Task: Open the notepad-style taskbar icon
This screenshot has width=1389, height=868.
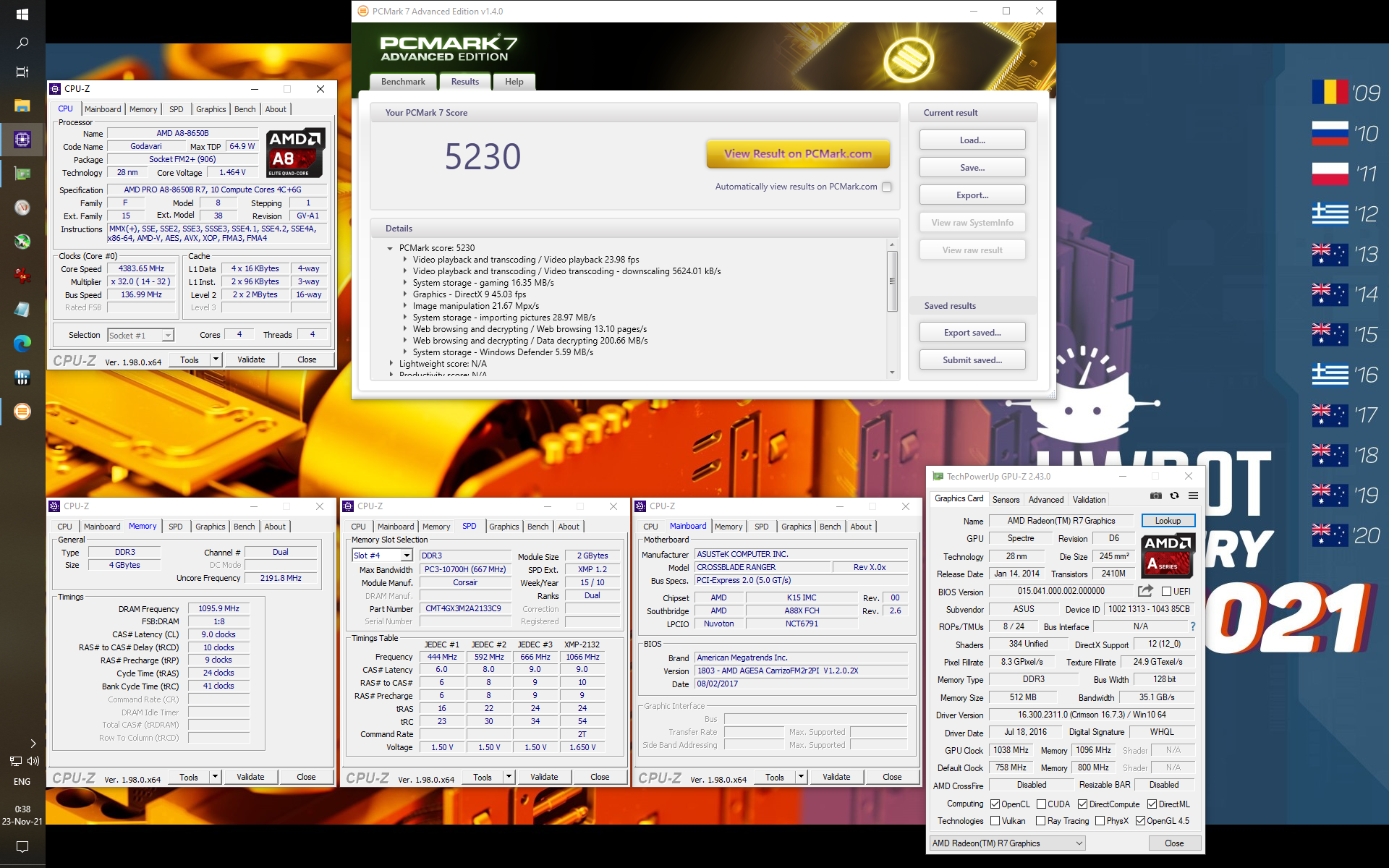Action: tap(22, 310)
